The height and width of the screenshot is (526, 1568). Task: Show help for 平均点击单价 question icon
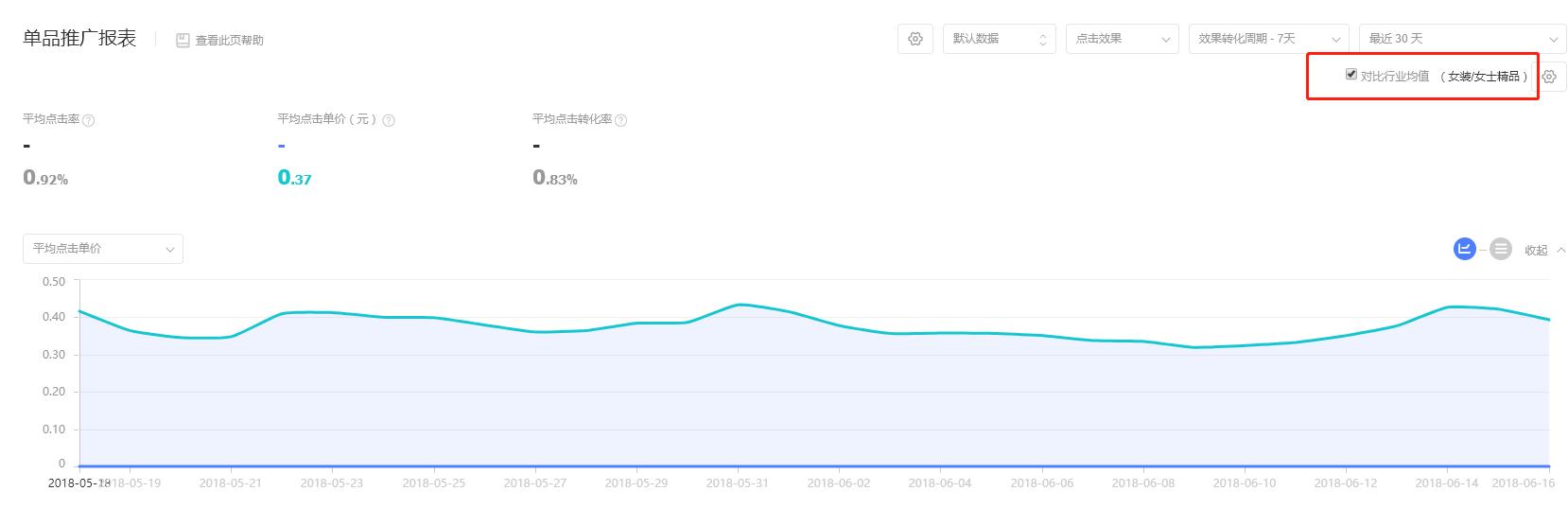(389, 120)
